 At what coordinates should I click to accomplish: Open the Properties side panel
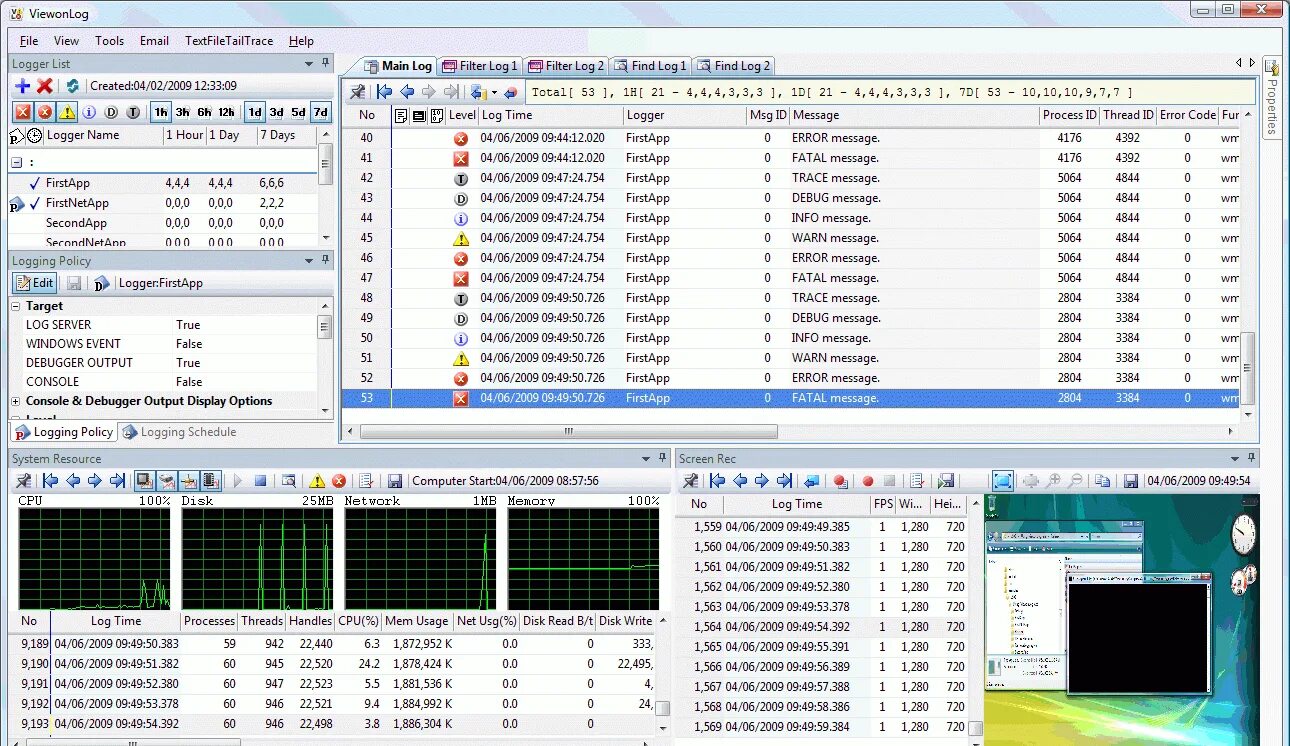1272,97
